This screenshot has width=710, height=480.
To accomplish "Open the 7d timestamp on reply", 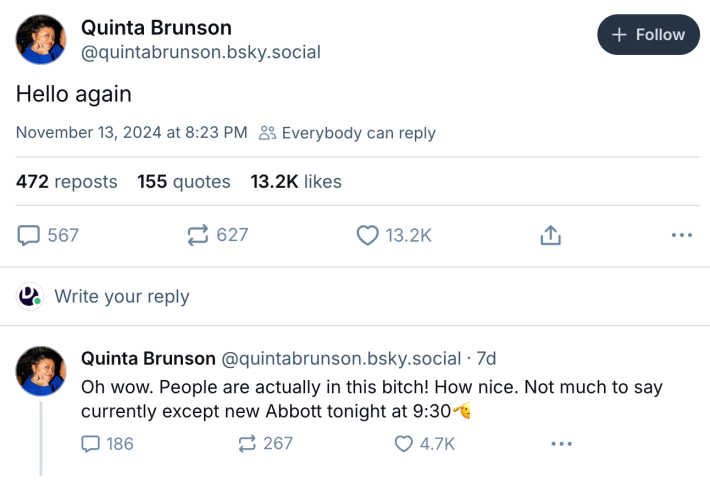I will pos(486,358).
